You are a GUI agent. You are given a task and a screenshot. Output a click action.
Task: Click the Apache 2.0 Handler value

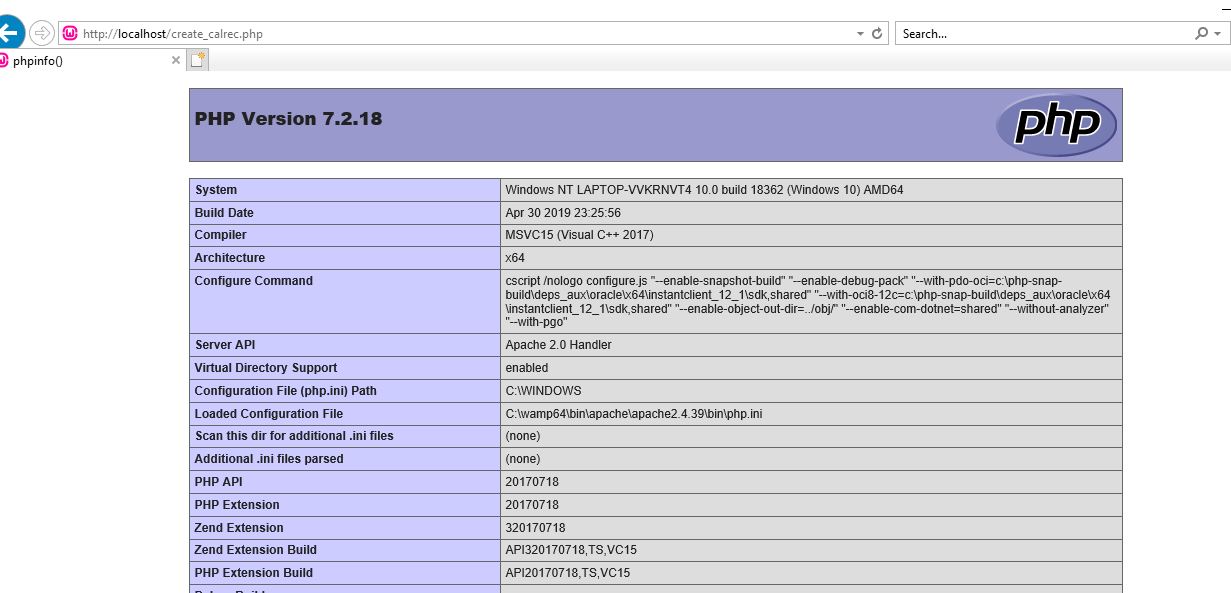(x=558, y=345)
